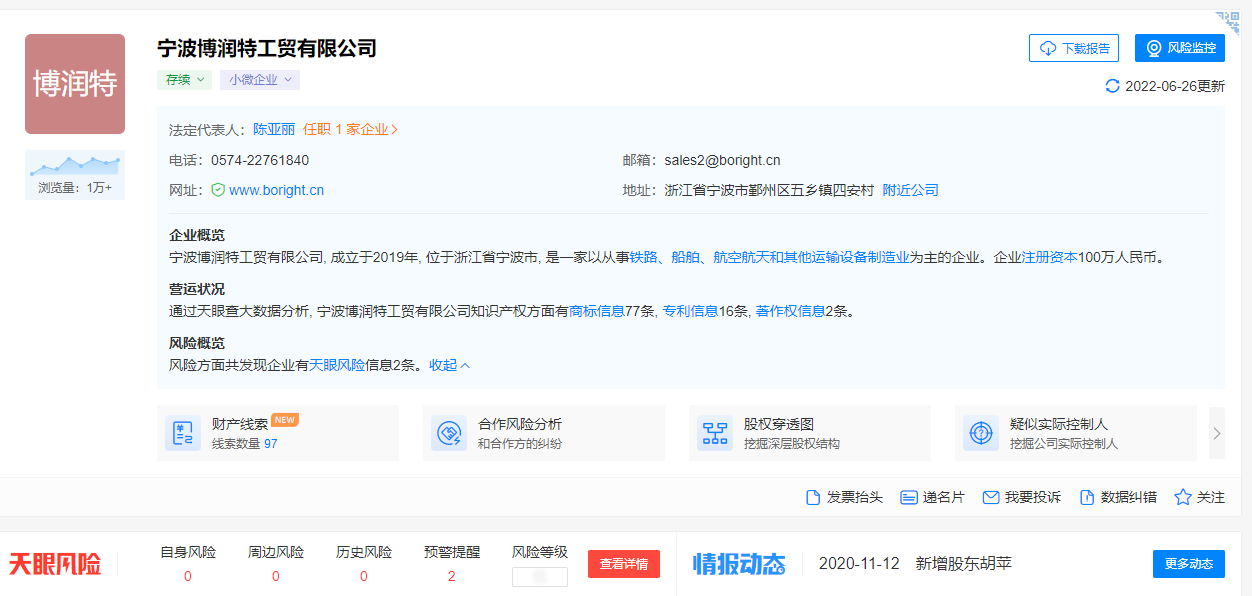Screen dimensions: 1252x596
Task: Click 递名片 to send business card
Action: coord(931,497)
